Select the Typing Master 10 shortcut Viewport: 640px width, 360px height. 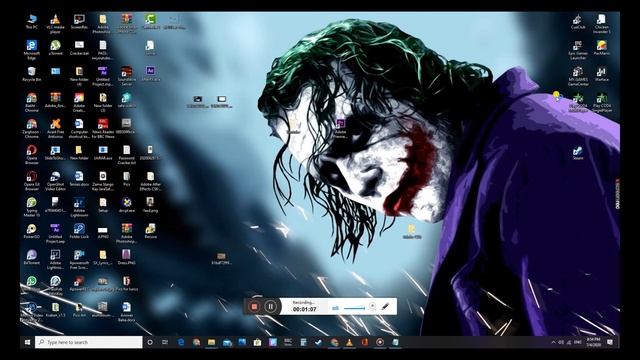(x=32, y=207)
